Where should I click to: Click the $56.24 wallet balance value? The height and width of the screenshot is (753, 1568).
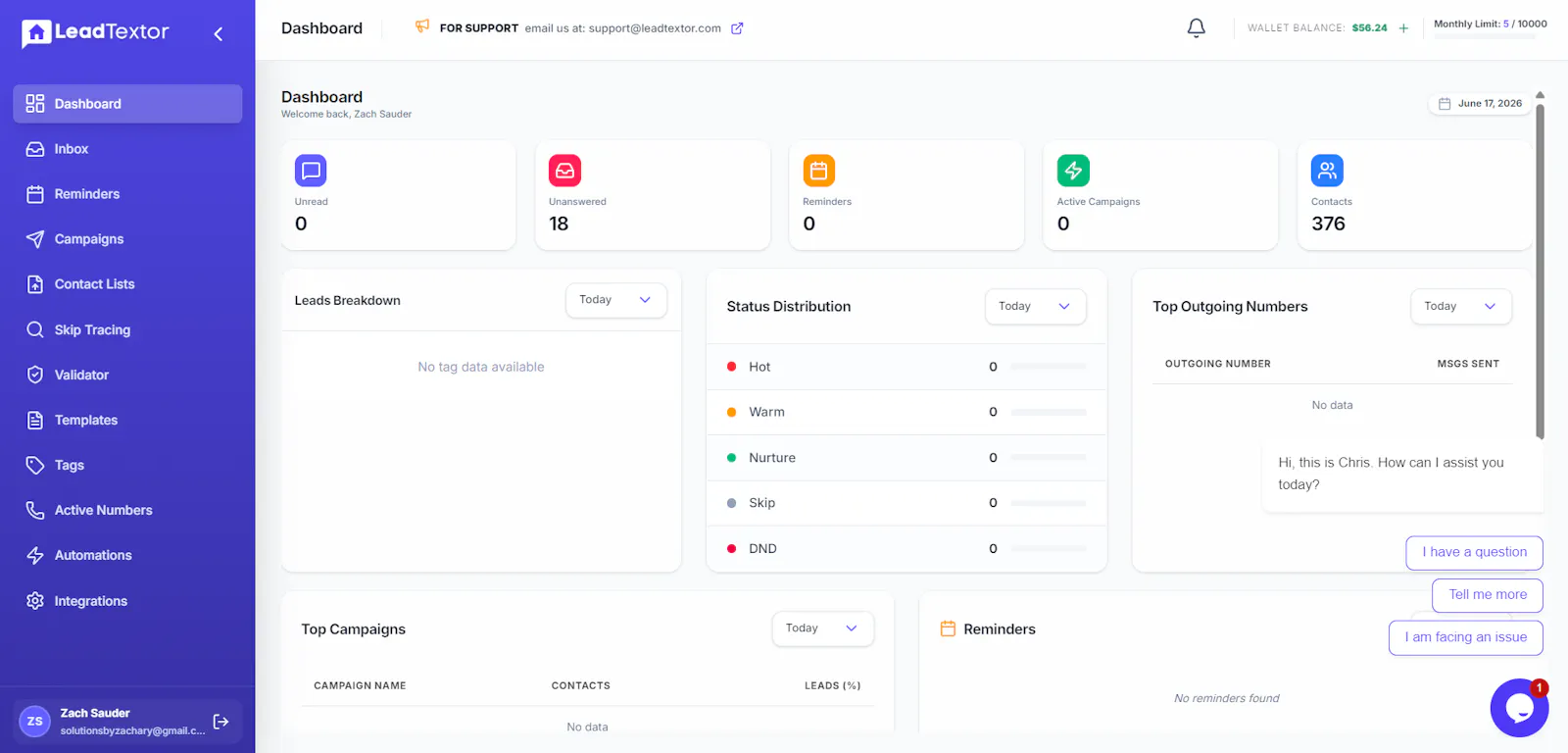click(1369, 28)
